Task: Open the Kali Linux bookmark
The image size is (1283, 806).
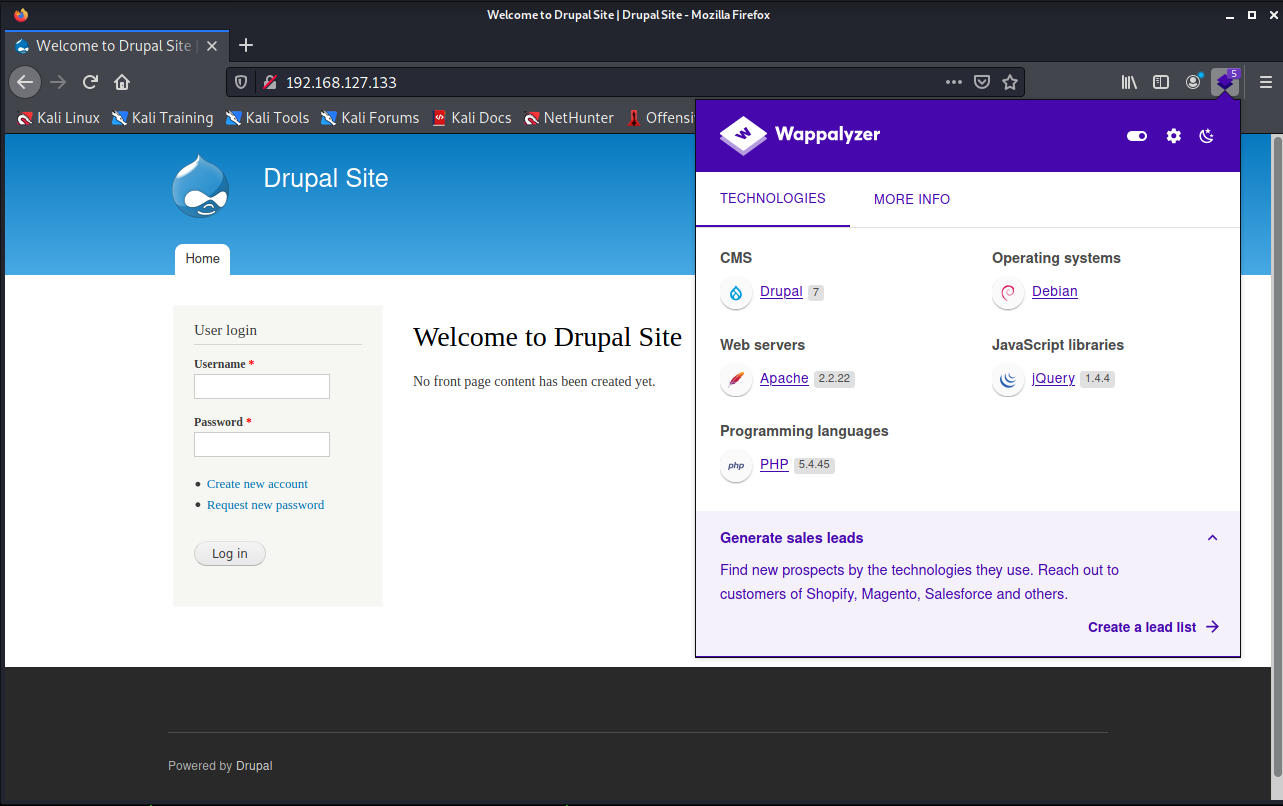Action: click(59, 118)
